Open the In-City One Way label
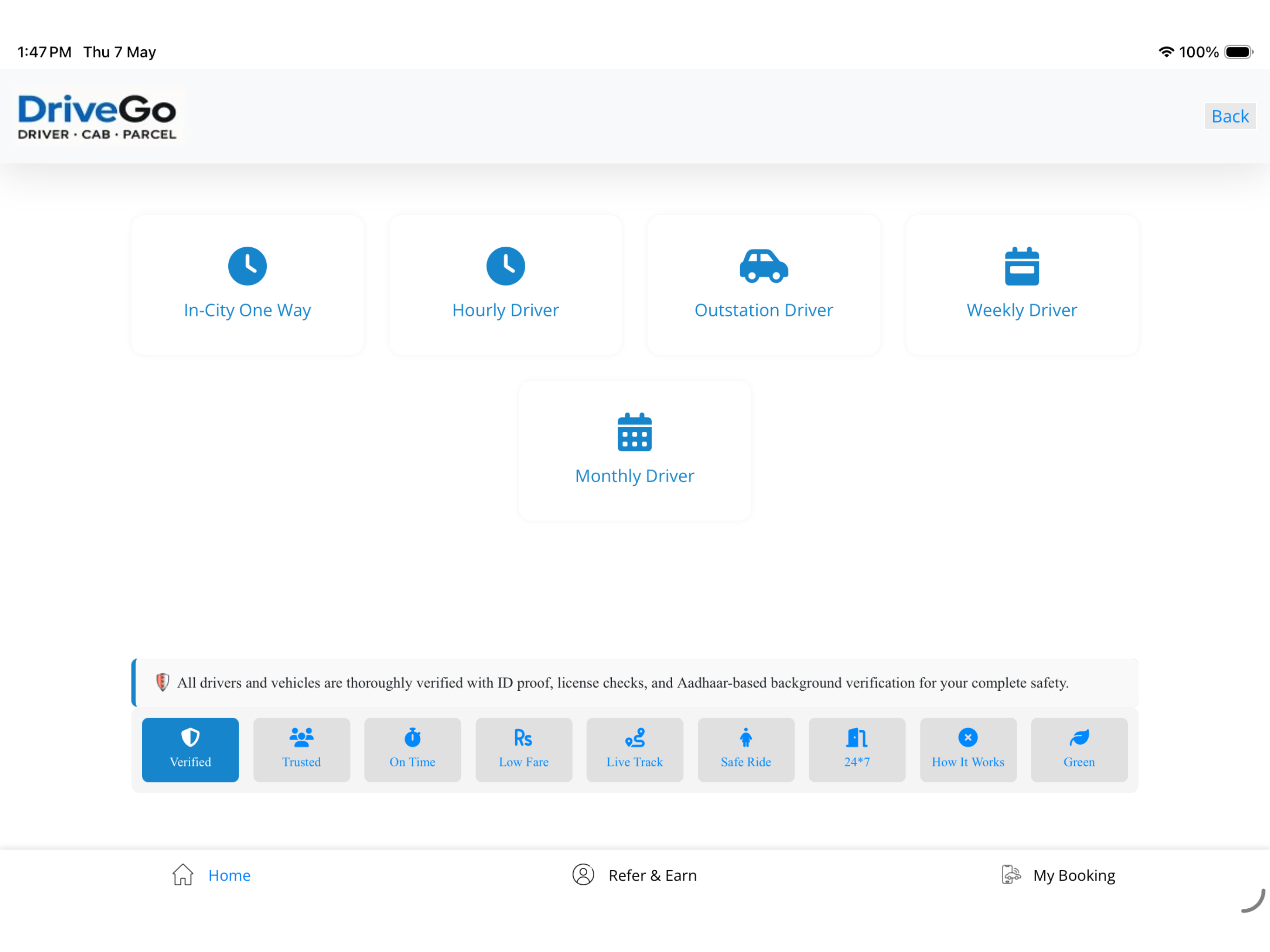The image size is (1270, 952). pyautogui.click(x=247, y=310)
